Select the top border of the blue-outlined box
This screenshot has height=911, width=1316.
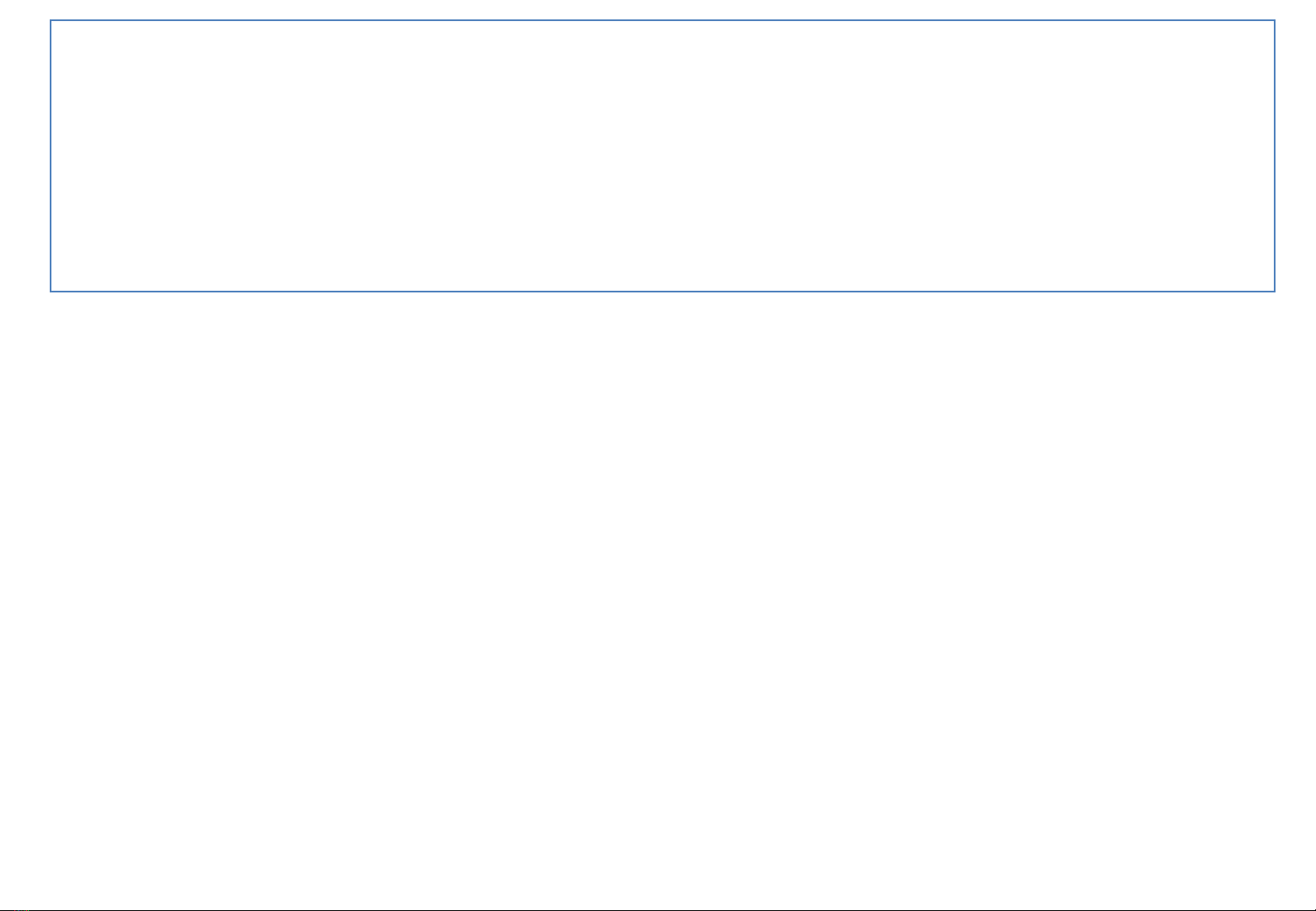pyautogui.click(x=662, y=21)
